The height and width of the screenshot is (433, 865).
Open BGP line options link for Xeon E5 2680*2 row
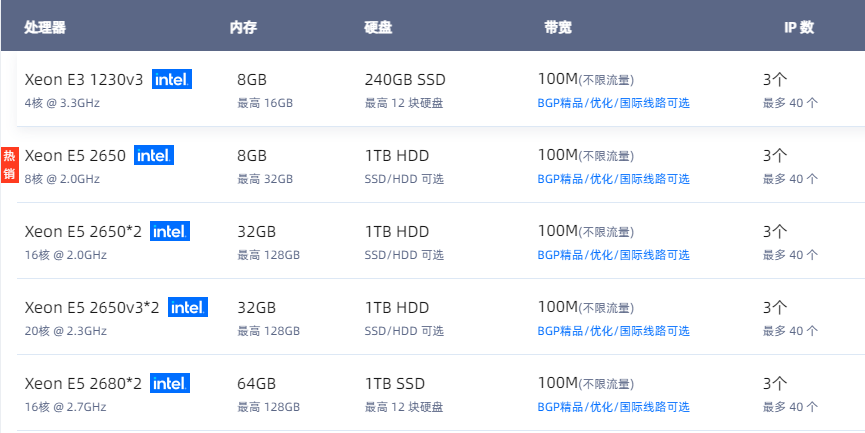point(613,408)
